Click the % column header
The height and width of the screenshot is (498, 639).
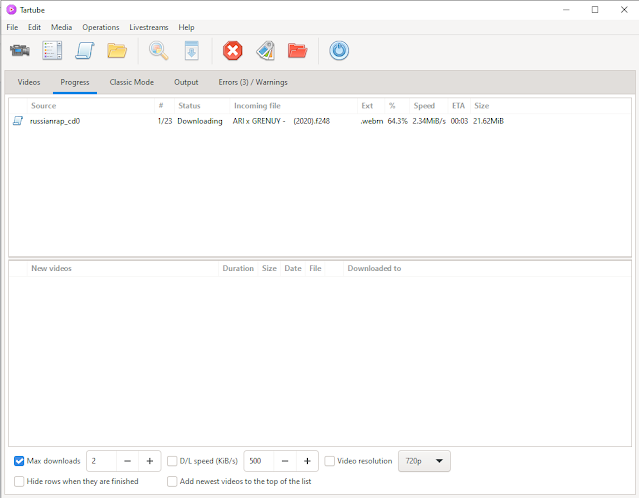point(397,106)
